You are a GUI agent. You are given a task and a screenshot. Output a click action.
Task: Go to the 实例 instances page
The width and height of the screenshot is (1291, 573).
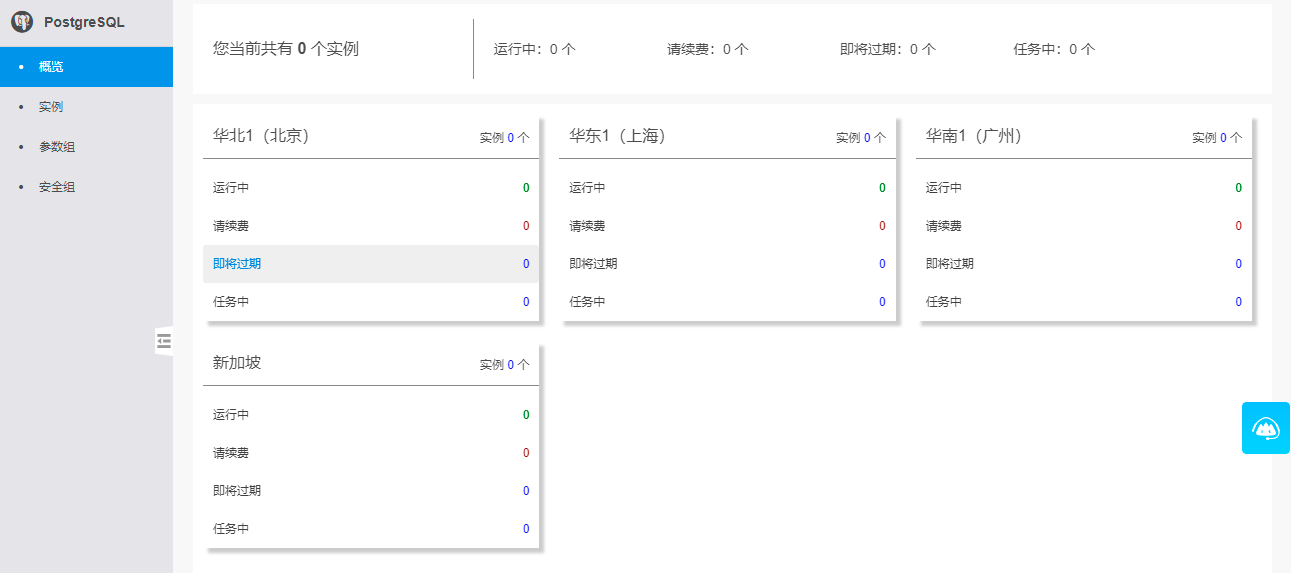click(86, 107)
